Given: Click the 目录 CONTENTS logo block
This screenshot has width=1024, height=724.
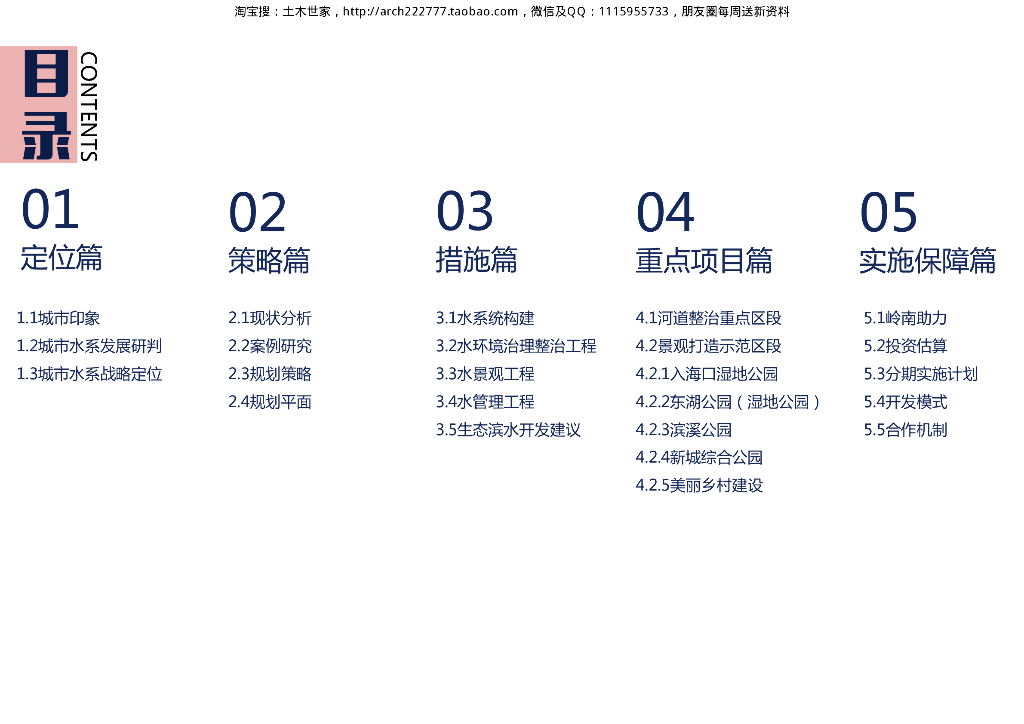Looking at the screenshot, I should (x=50, y=104).
